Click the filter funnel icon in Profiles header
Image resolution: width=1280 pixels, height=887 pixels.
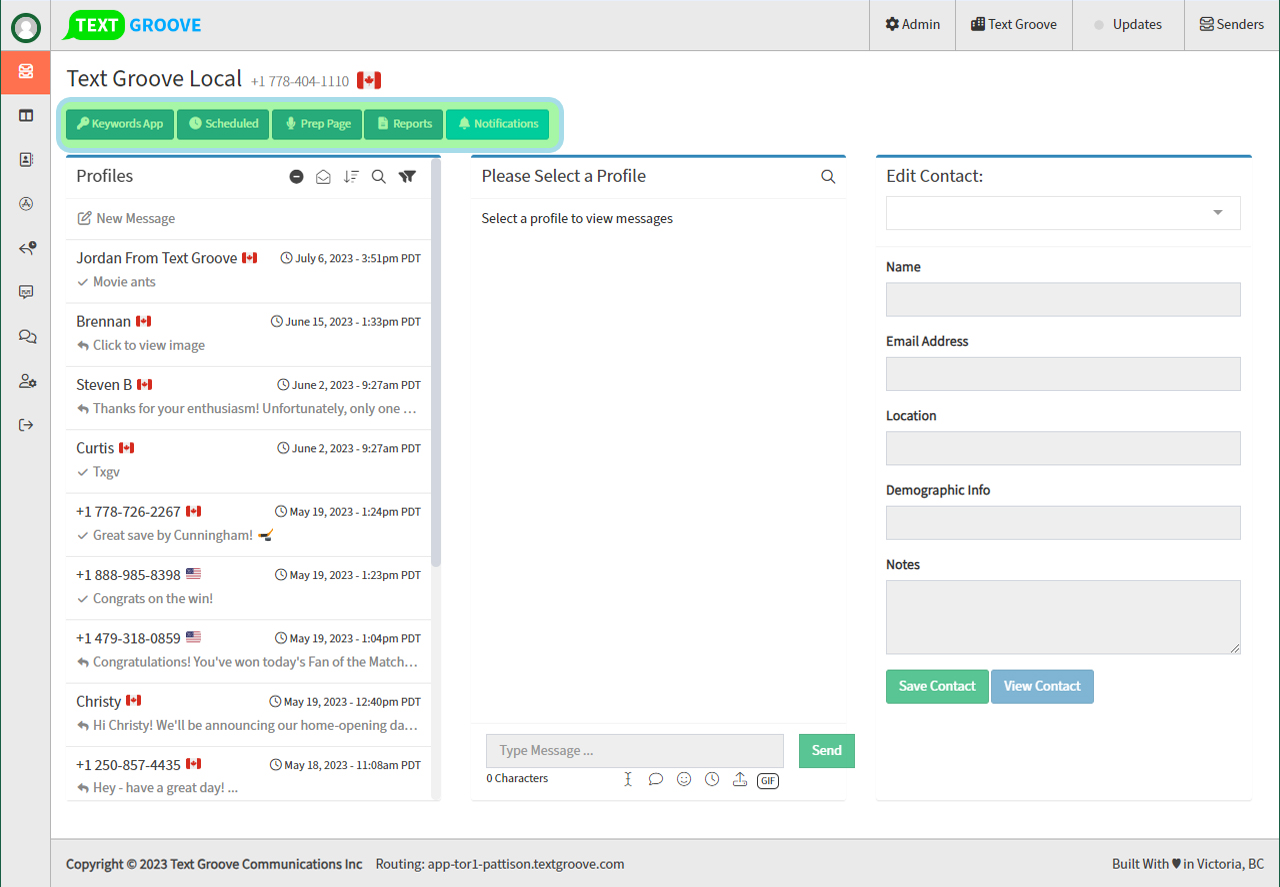click(407, 176)
